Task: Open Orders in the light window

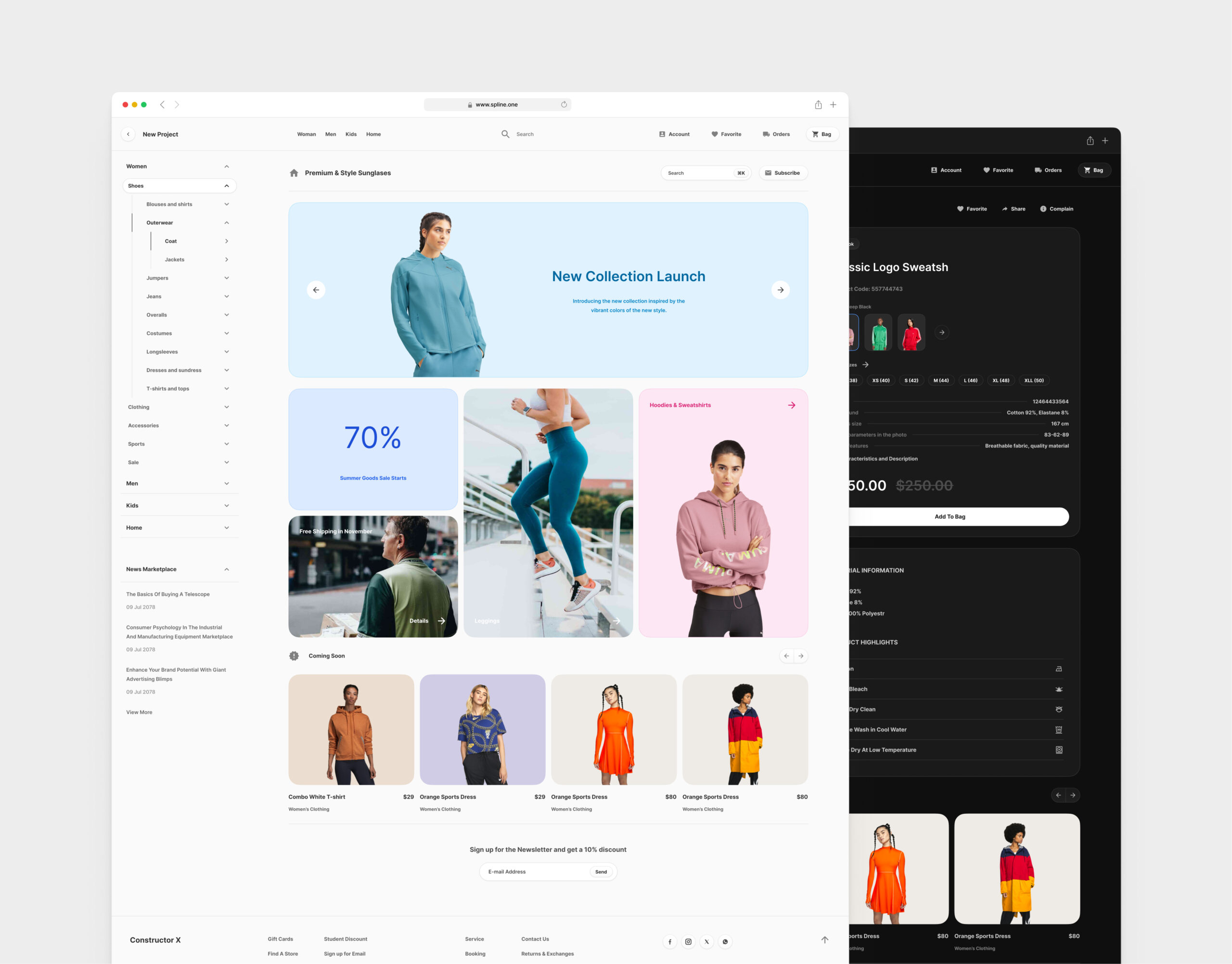Action: (x=776, y=134)
